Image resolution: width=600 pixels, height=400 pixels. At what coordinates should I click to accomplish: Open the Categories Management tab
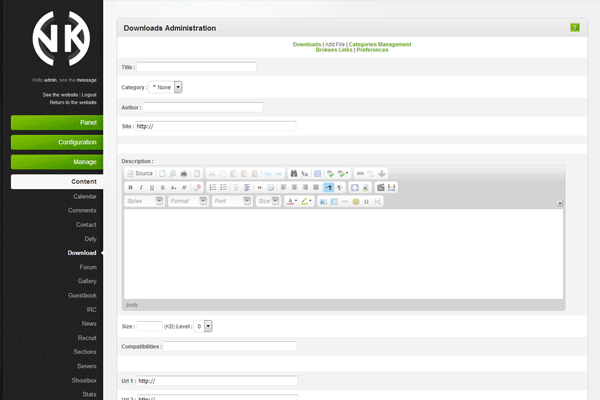(380, 44)
